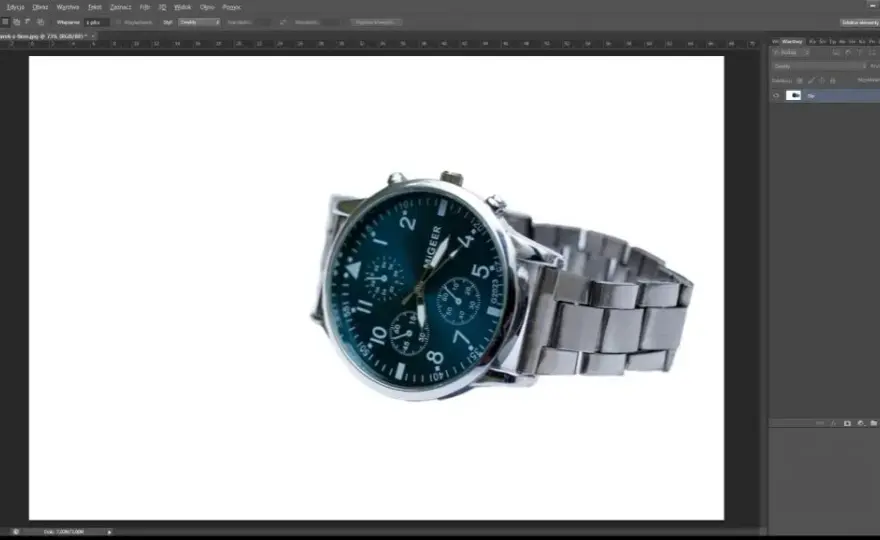880x540 pixels.
Task: Toggle the Wygładzanie anti-alias checkbox
Action: point(118,22)
